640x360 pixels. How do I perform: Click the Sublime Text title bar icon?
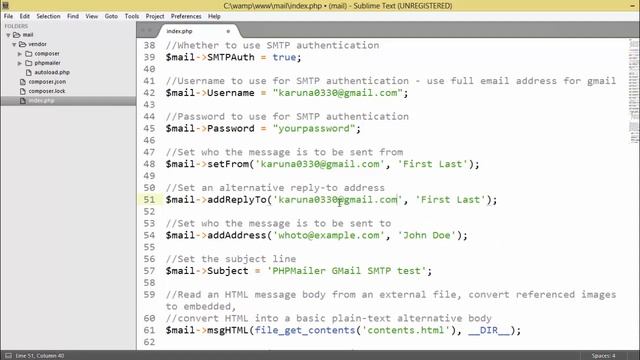click(5, 5)
